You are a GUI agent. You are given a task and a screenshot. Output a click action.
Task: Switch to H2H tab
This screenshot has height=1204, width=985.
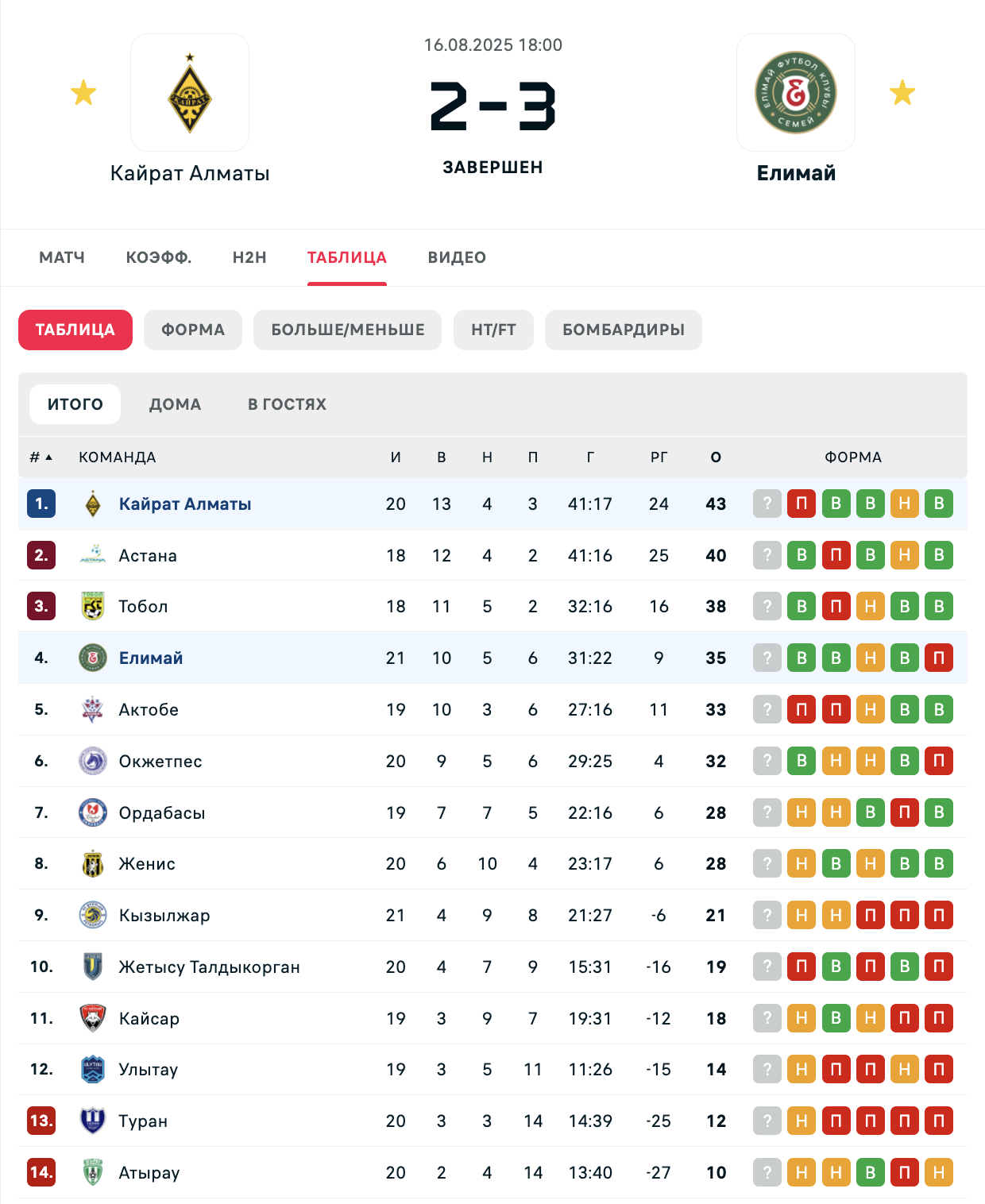[x=249, y=257]
